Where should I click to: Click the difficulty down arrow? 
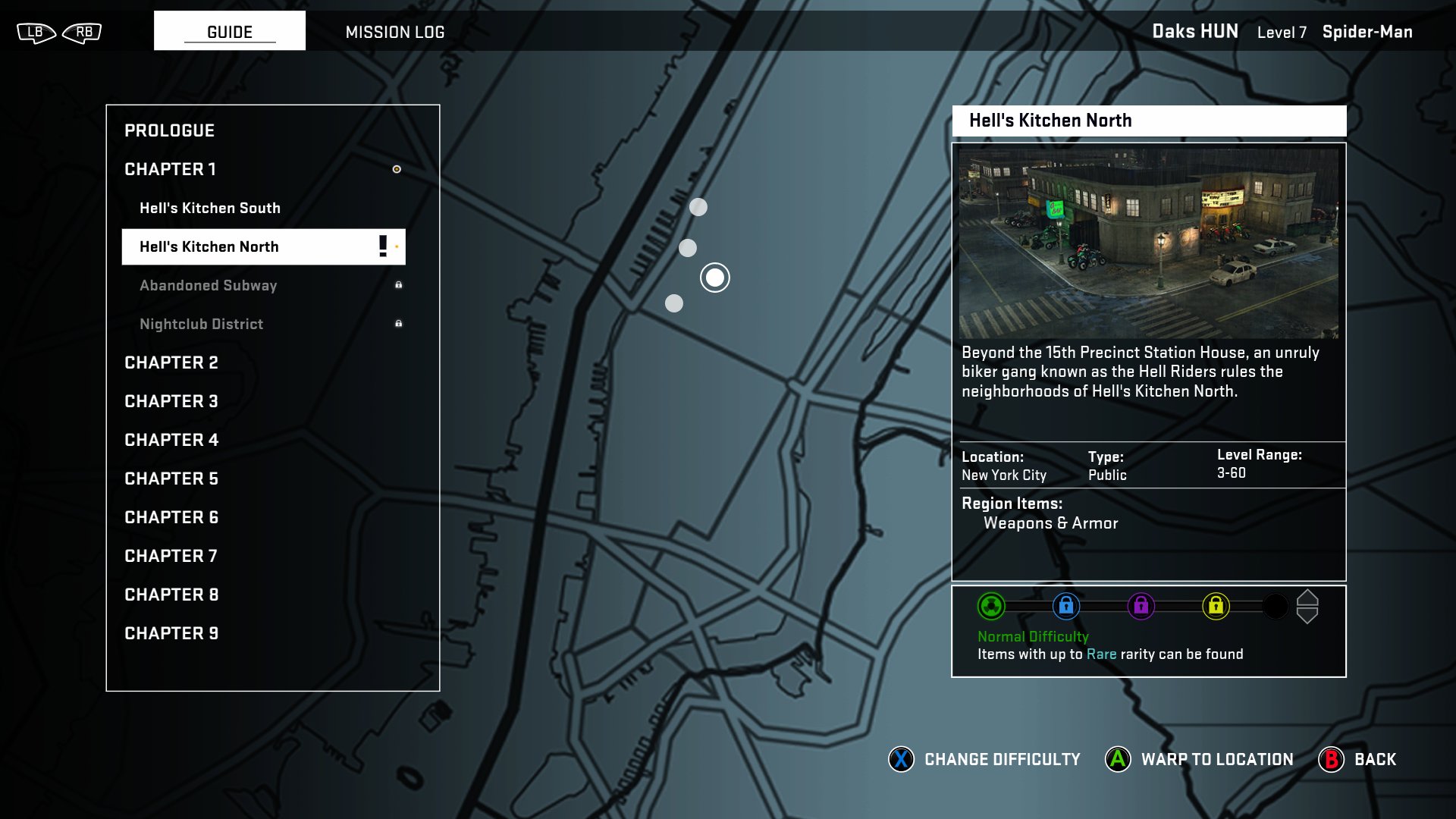pyautogui.click(x=1307, y=616)
